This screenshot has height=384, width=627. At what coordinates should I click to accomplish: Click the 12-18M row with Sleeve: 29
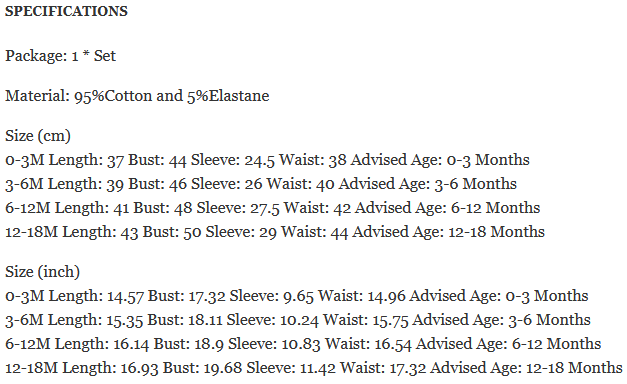tap(275, 232)
